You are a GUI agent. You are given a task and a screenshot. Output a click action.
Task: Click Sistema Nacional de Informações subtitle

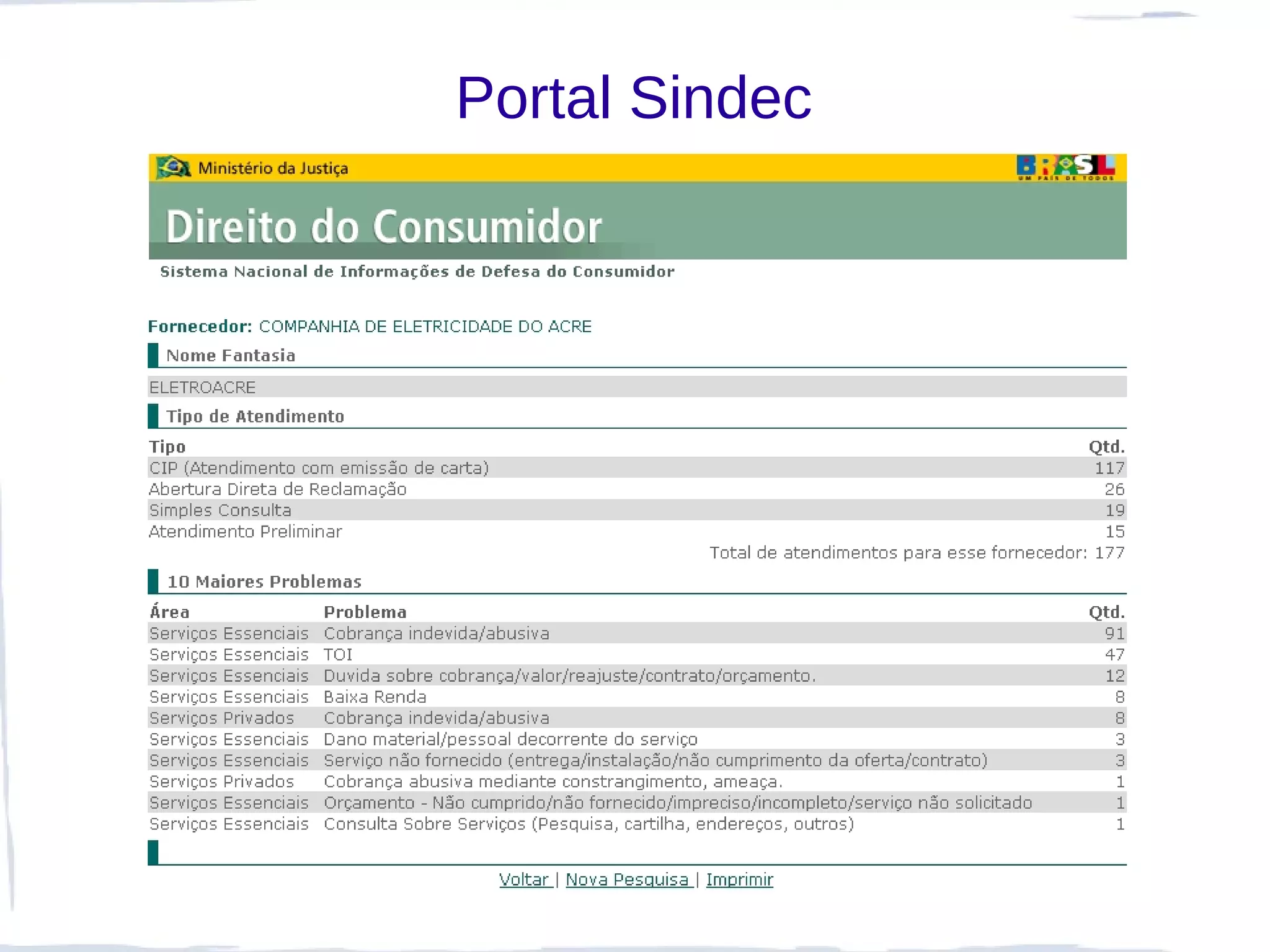coord(417,271)
